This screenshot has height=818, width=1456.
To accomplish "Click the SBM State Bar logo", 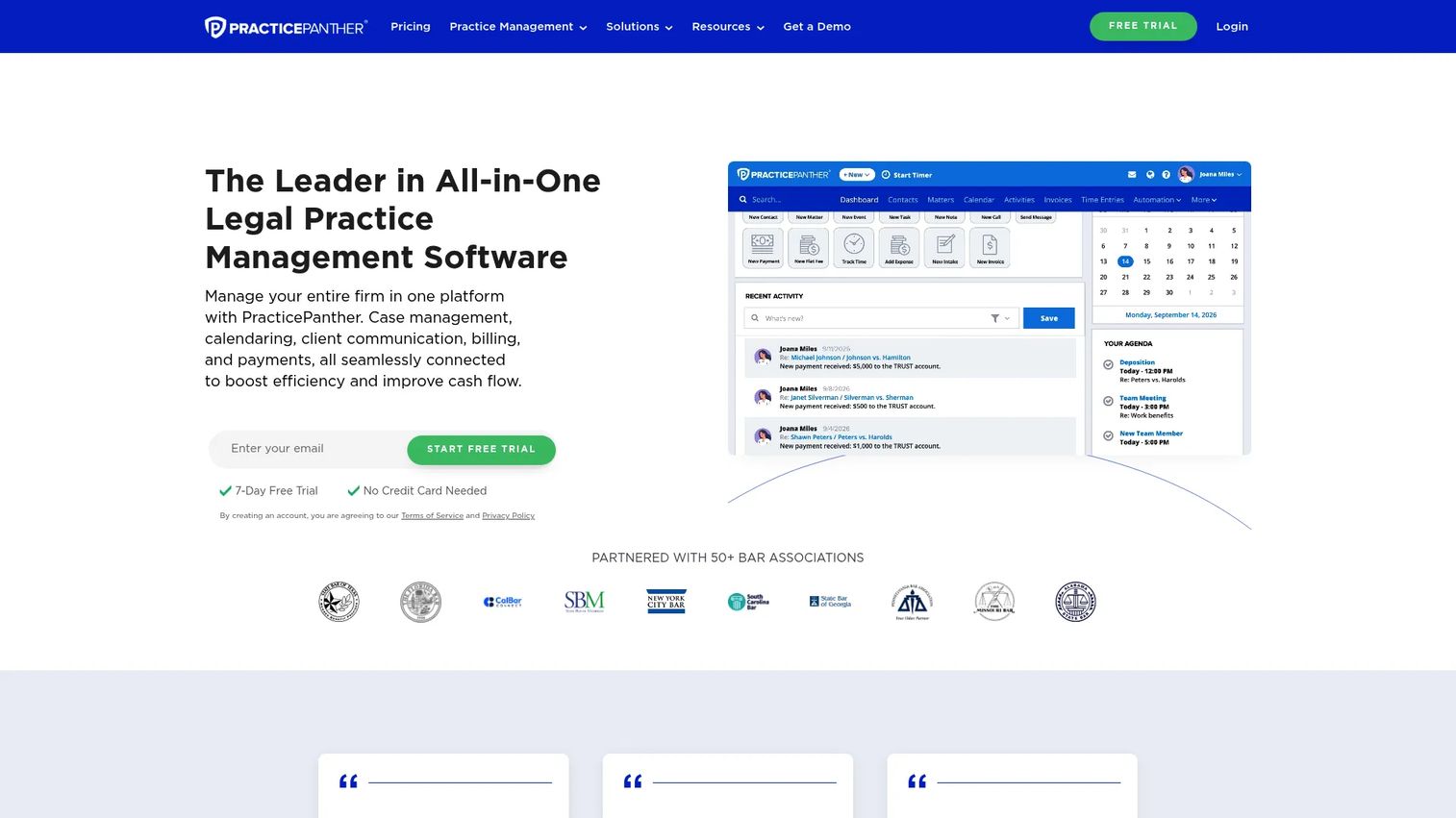I will pos(585,602).
